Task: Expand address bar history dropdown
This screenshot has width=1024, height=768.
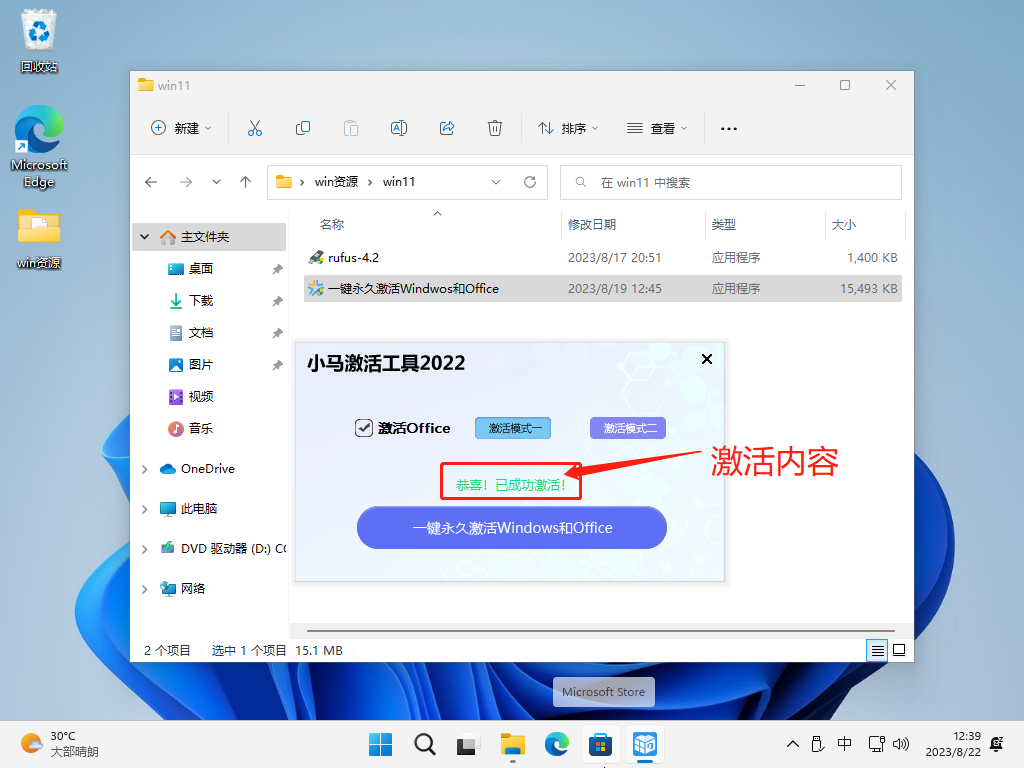Action: coord(496,182)
